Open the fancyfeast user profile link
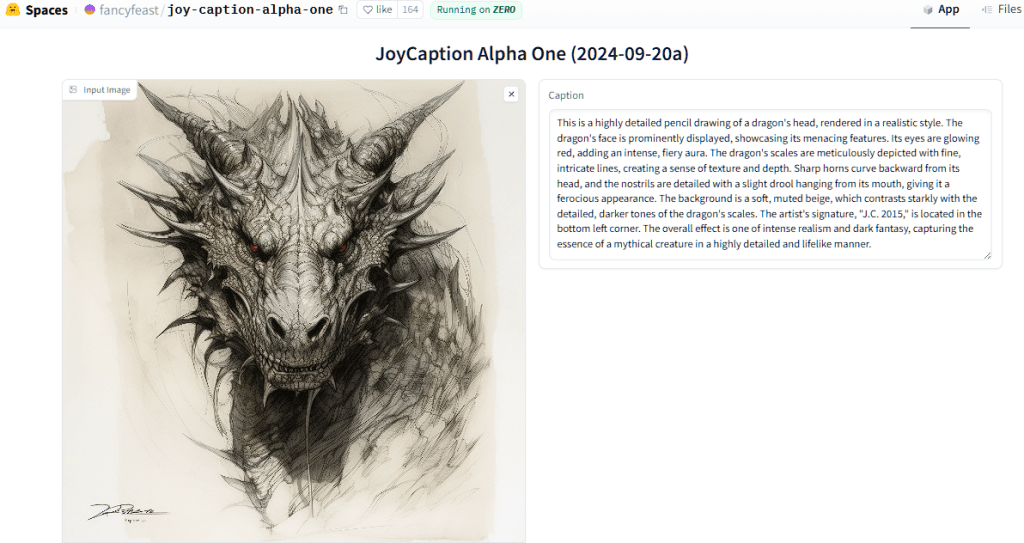1024x543 pixels. click(129, 10)
